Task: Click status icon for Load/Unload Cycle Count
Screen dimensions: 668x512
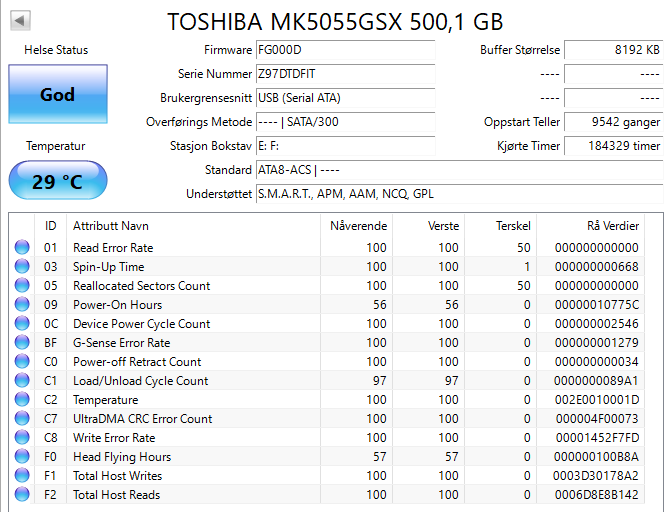Action: [22, 380]
